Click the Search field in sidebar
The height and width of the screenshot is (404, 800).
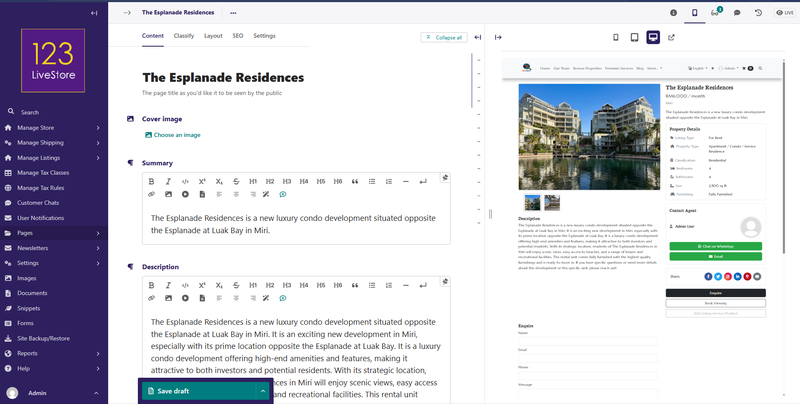(54, 112)
